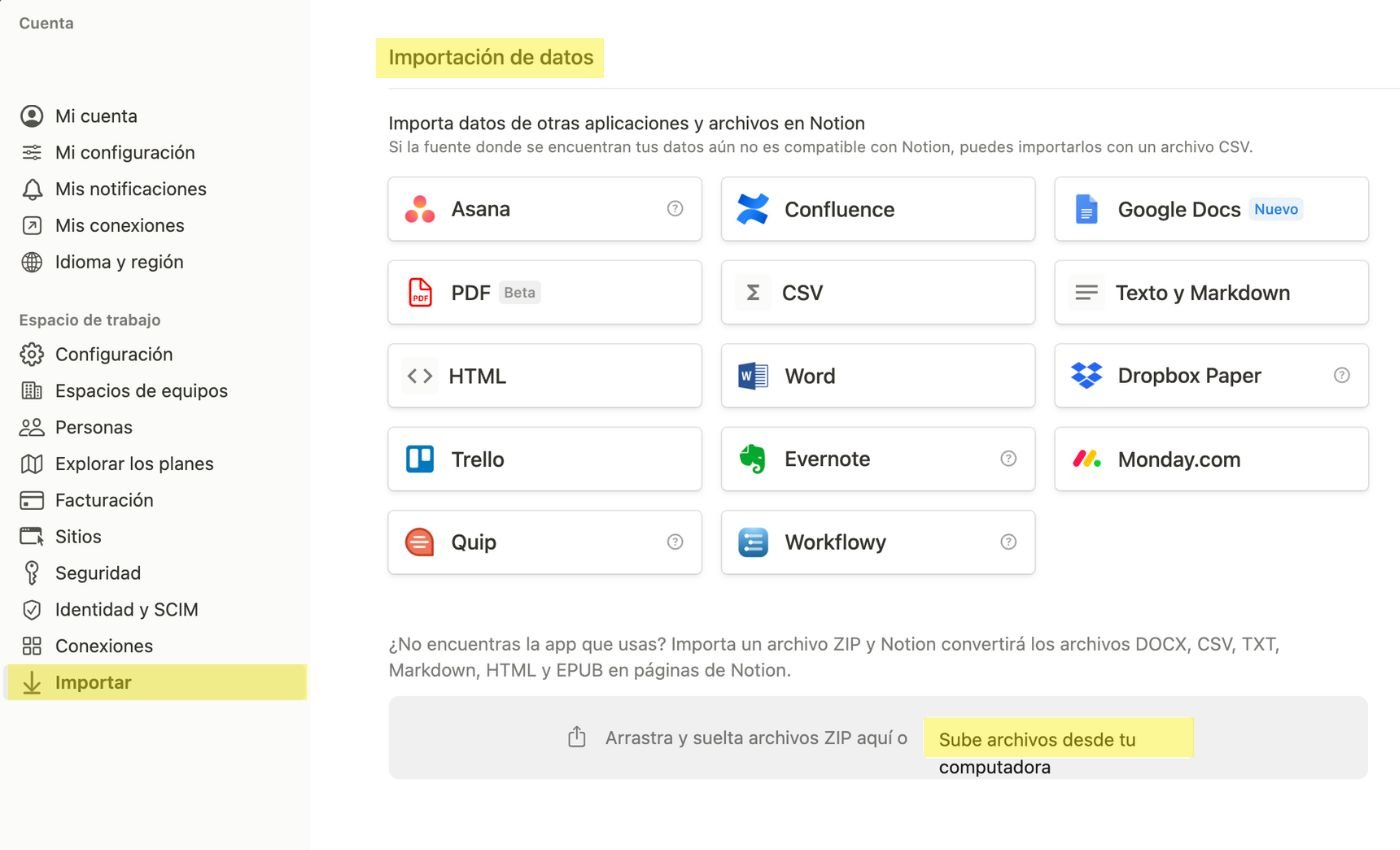Image resolution: width=1400 pixels, height=850 pixels.
Task: Click the Importación de datos heading
Action: click(490, 58)
